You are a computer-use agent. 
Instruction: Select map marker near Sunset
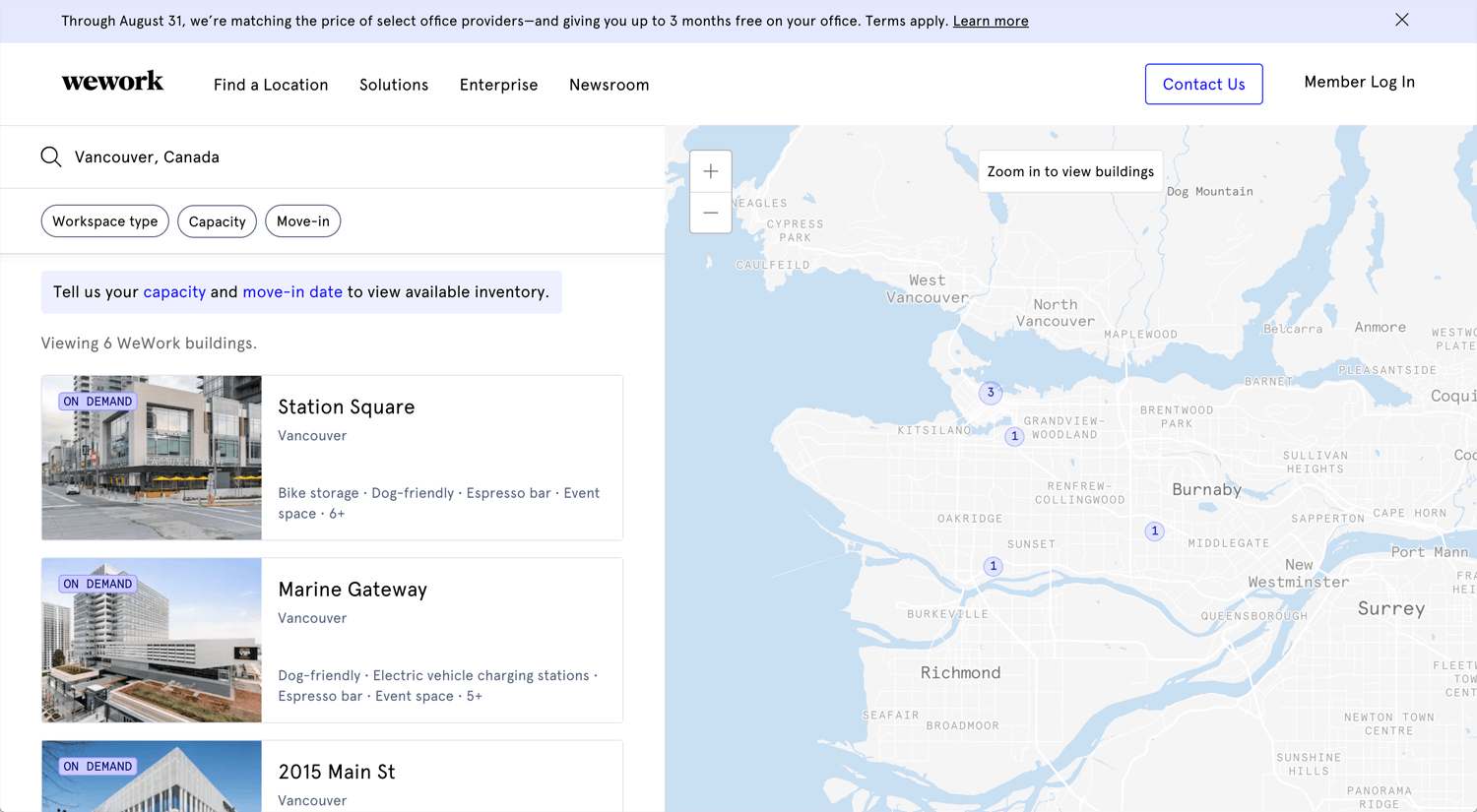(x=994, y=566)
